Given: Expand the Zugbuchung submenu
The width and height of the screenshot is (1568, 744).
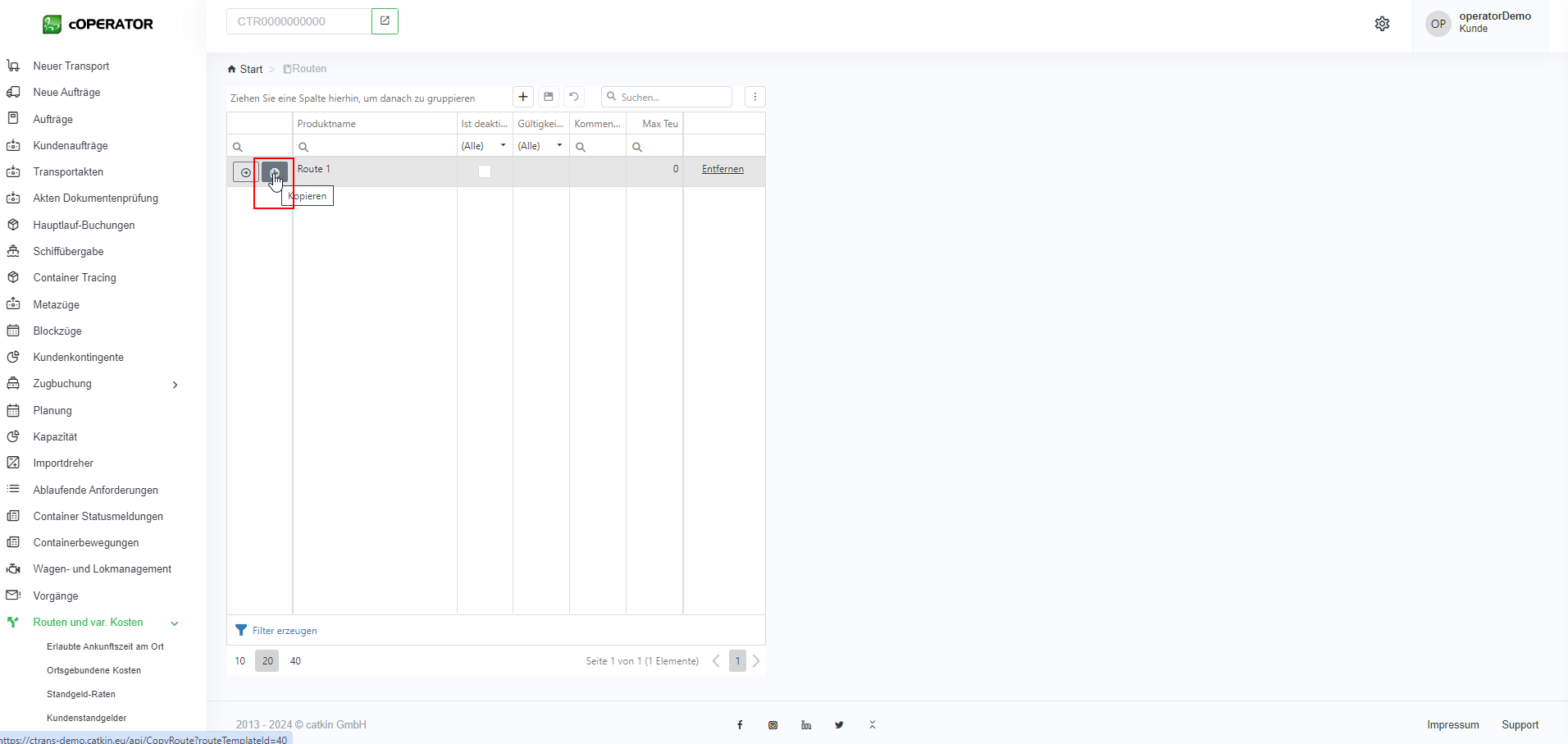Looking at the screenshot, I should 175,385.
